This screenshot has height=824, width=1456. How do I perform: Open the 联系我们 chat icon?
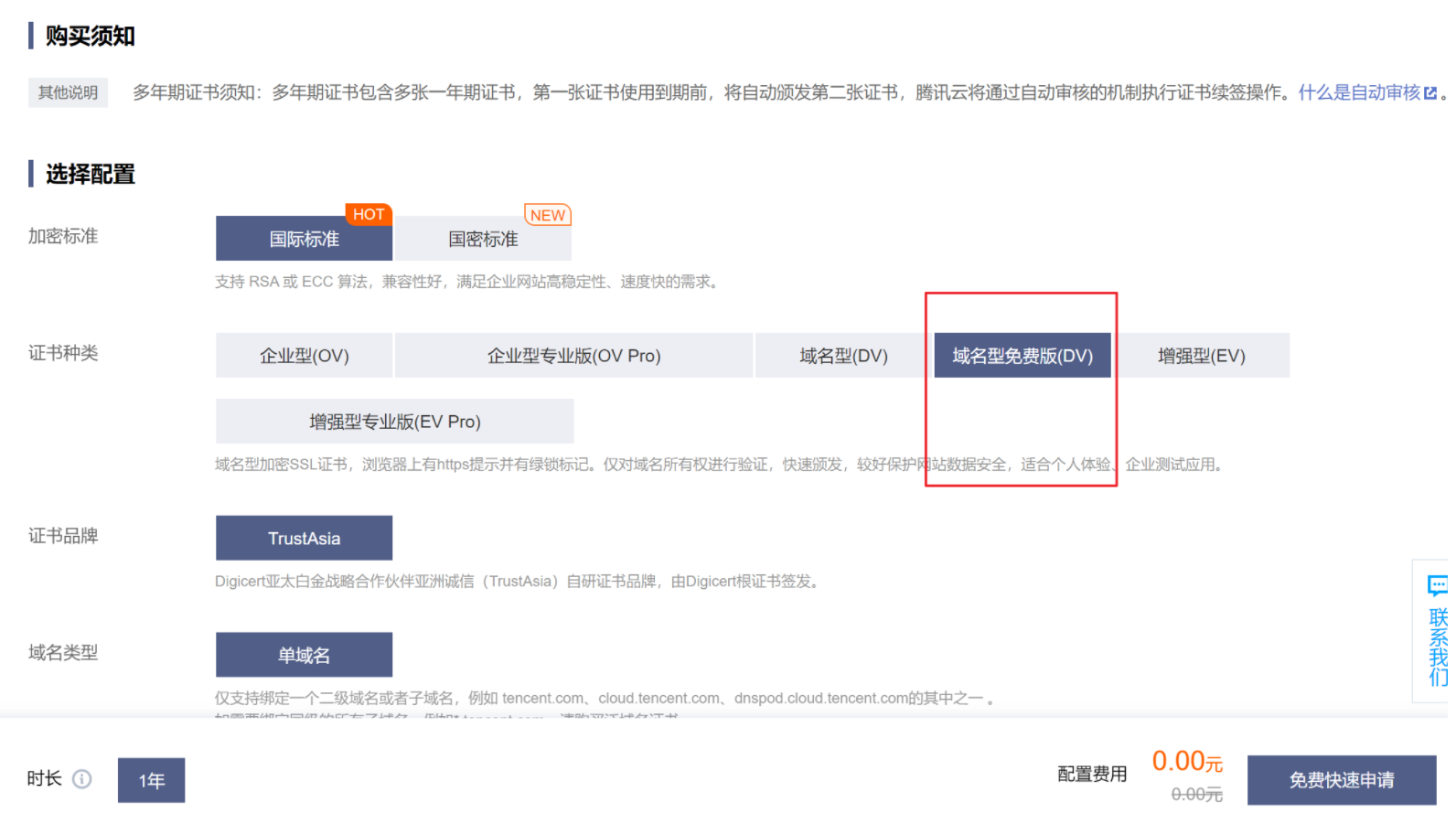pyautogui.click(x=1438, y=585)
